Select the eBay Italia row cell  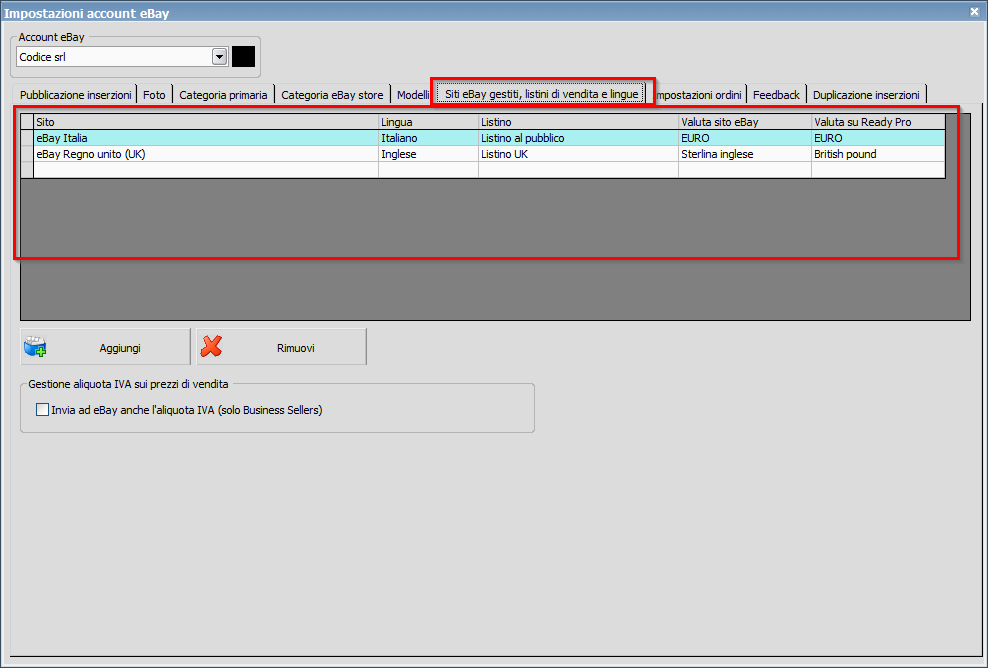pyautogui.click(x=206, y=138)
